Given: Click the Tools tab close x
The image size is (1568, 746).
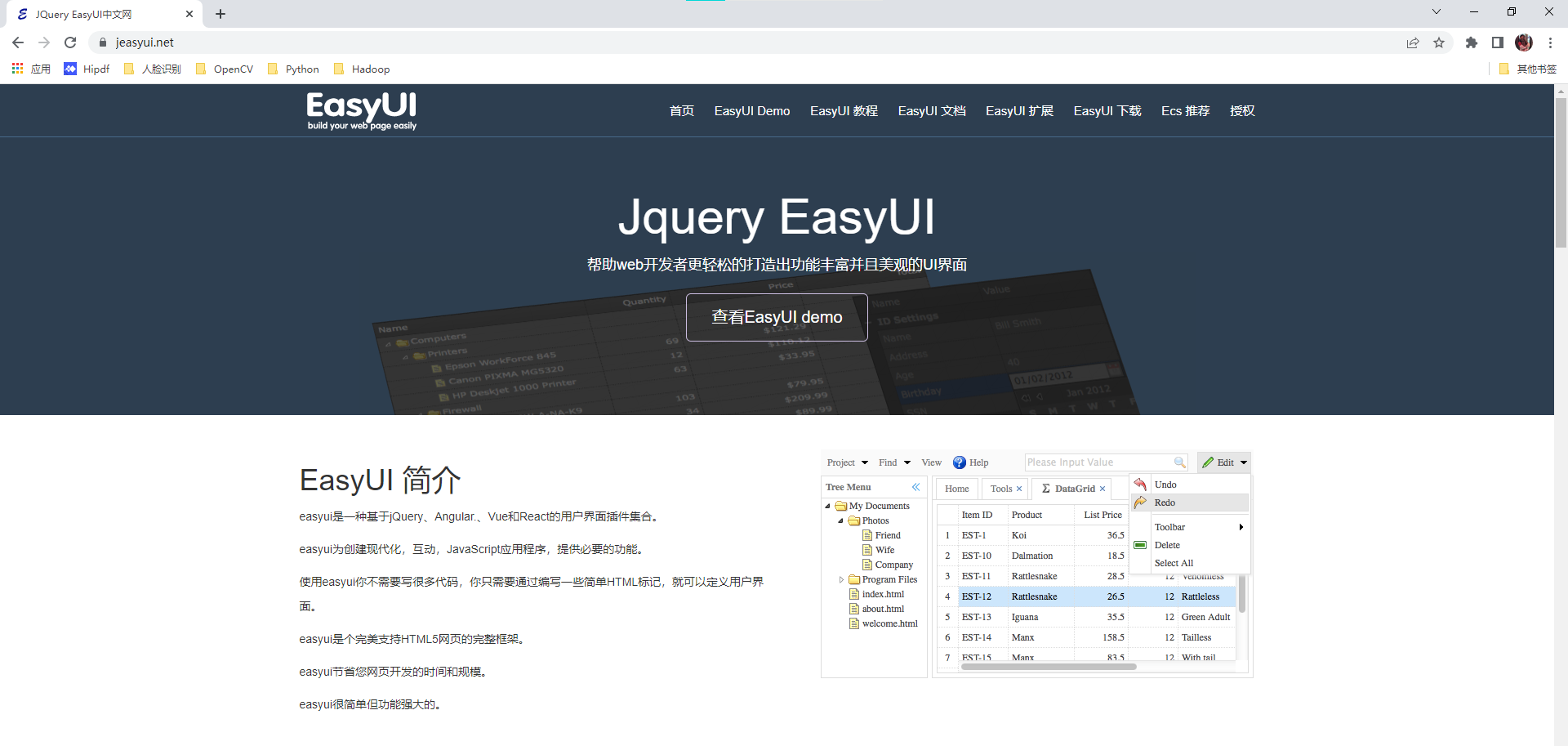Looking at the screenshot, I should coord(1019,489).
